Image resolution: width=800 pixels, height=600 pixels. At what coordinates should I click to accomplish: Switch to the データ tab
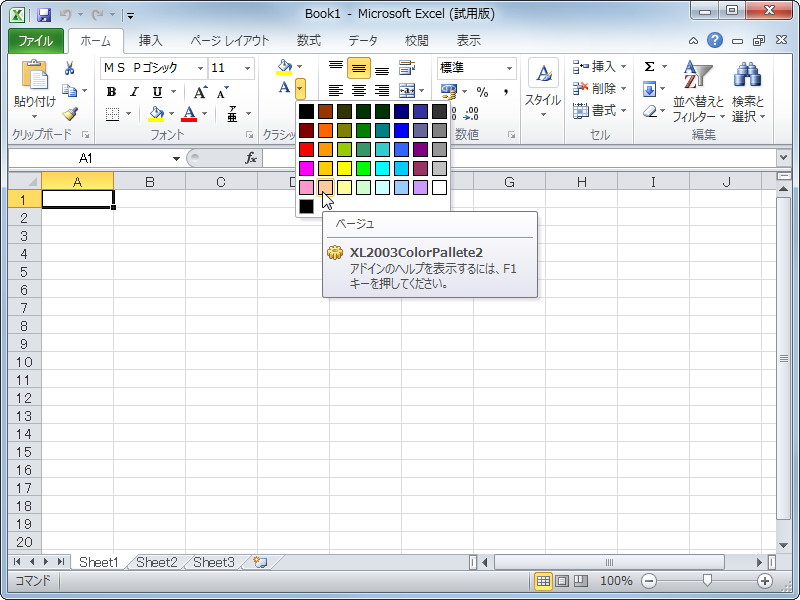pyautogui.click(x=363, y=41)
